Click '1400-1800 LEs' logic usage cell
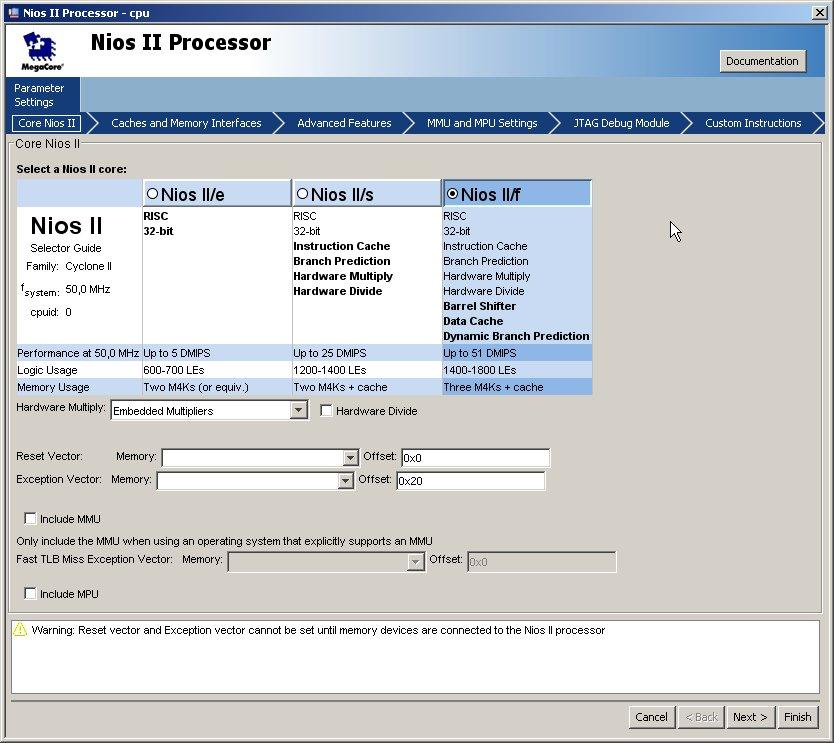The width and height of the screenshot is (834, 743). 517,370
